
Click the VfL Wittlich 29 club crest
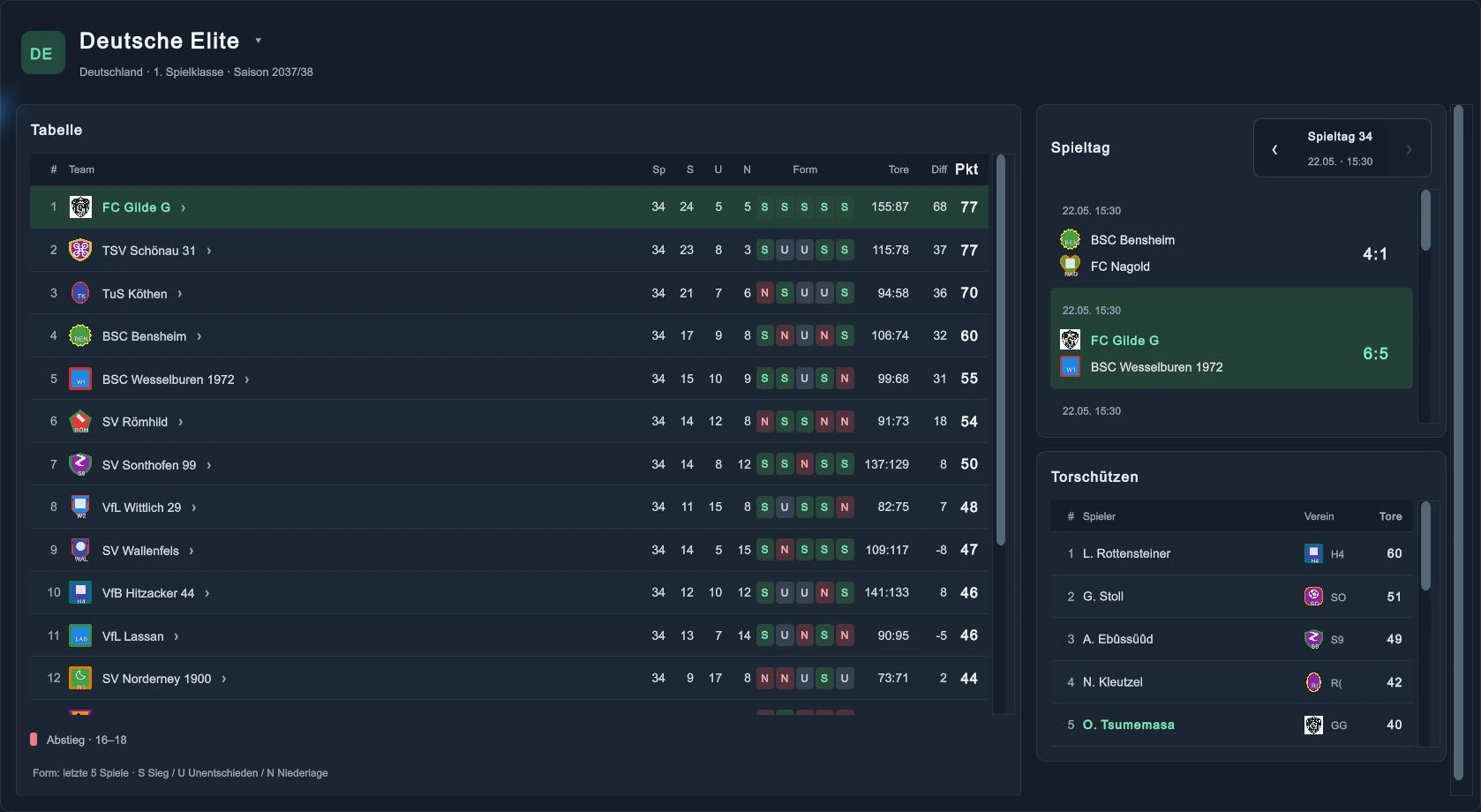click(80, 507)
